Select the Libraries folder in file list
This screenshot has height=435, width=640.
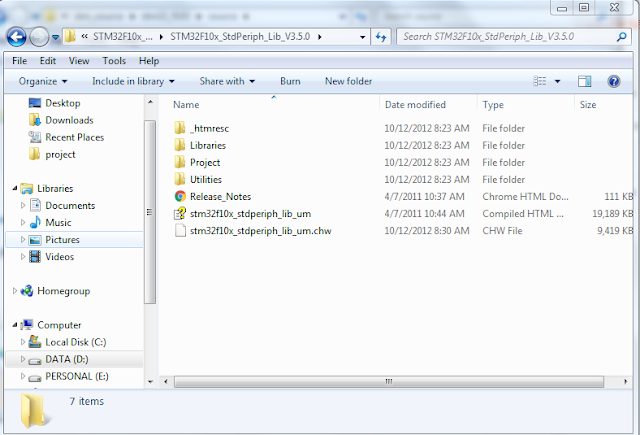tap(208, 146)
